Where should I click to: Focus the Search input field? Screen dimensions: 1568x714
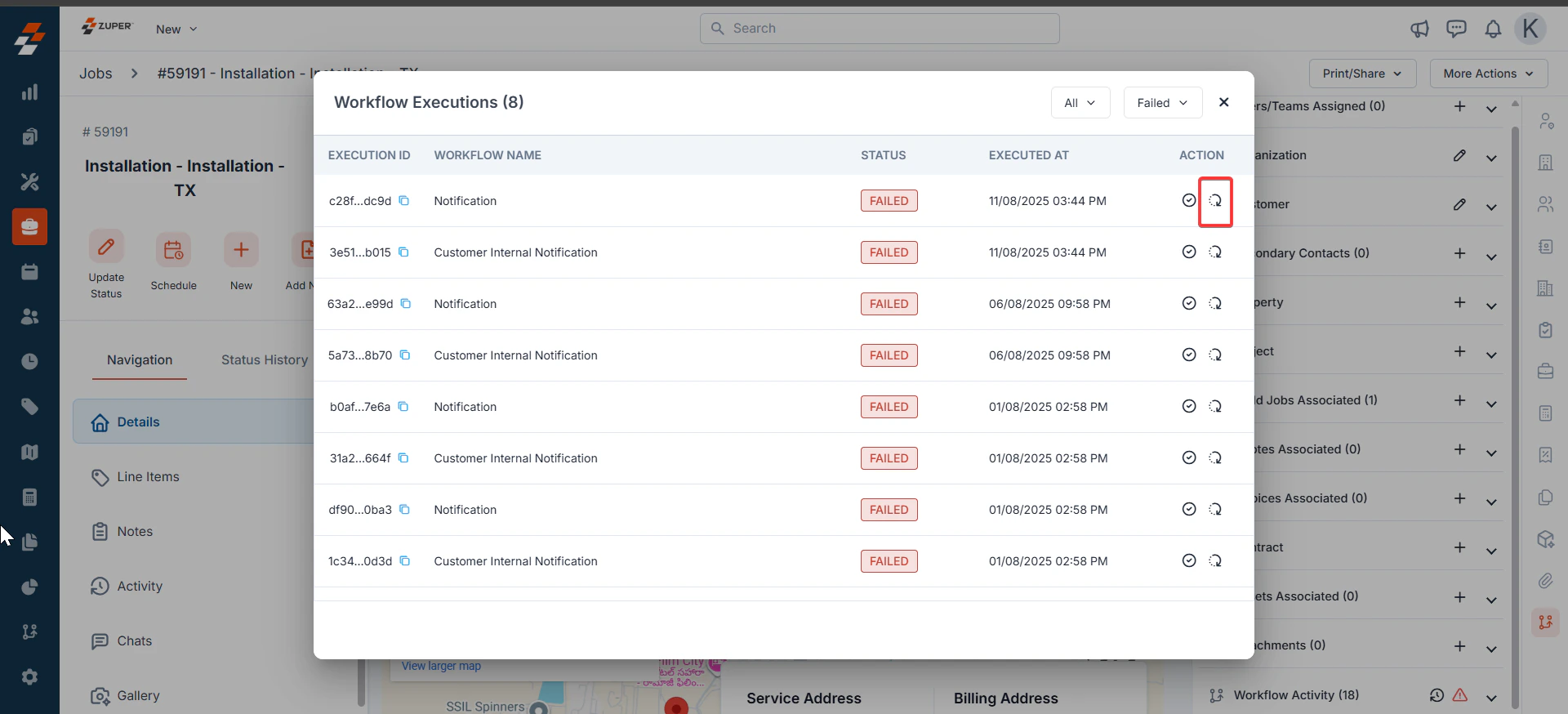(880, 29)
